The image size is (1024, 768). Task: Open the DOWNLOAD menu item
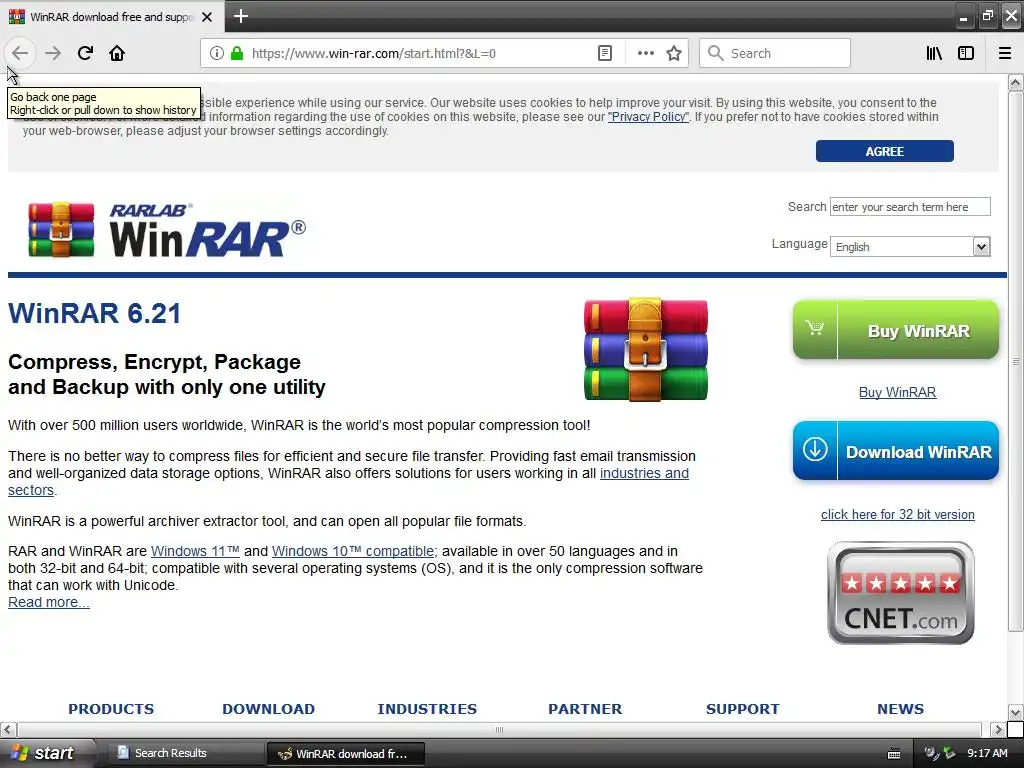[268, 709]
